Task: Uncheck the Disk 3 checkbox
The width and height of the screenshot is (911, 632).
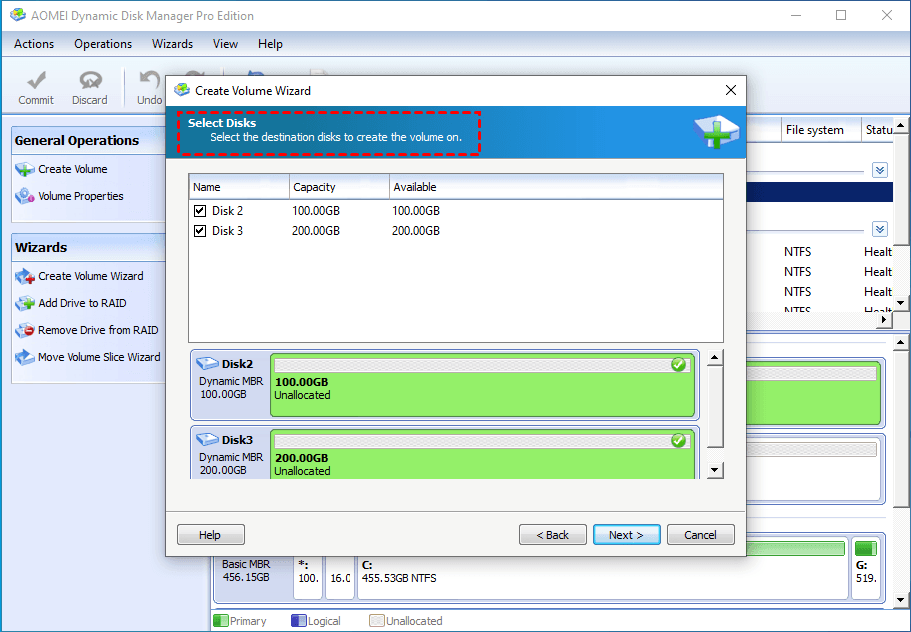Action: [200, 231]
